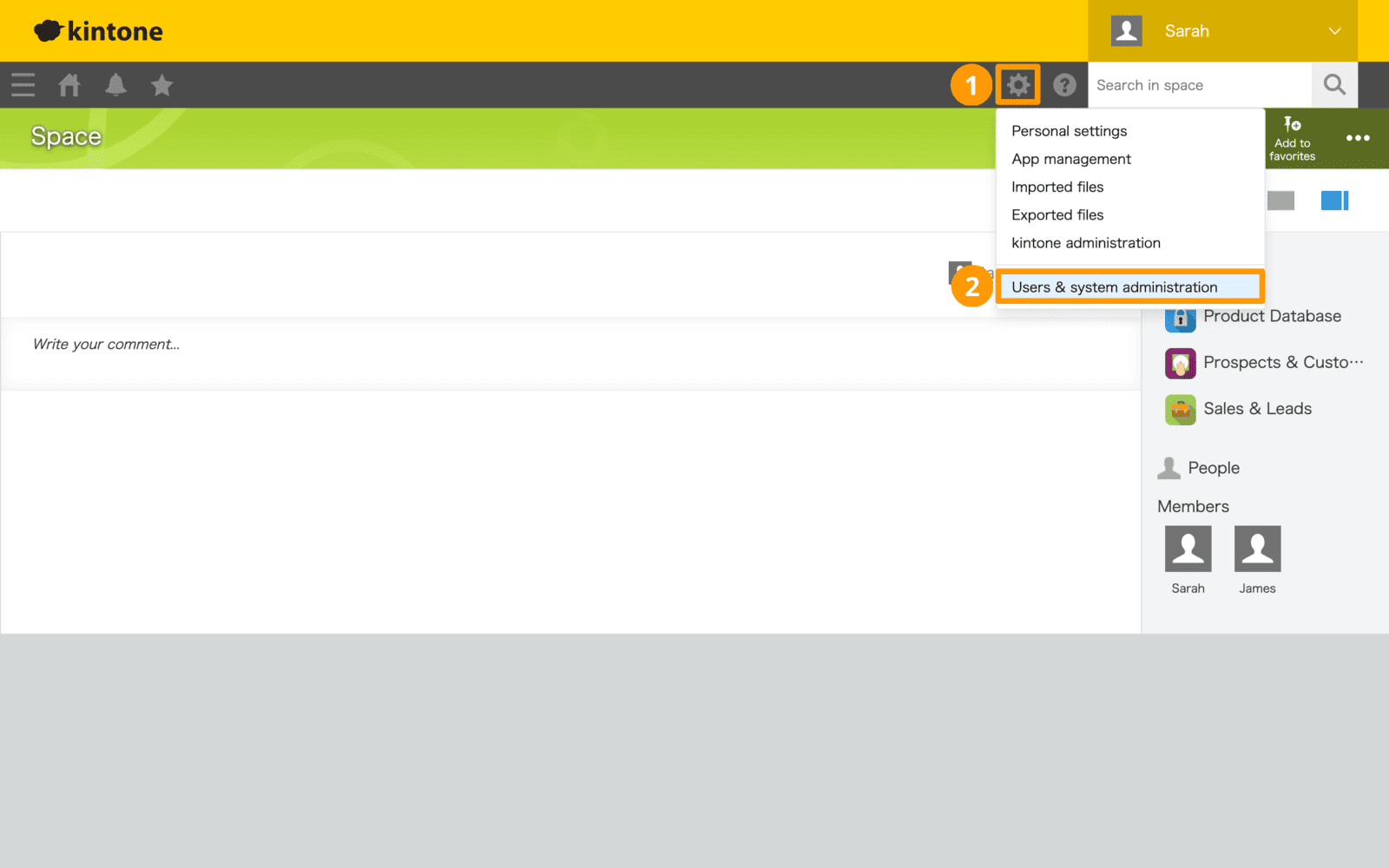Open Sarah's member avatar

coord(1188,549)
